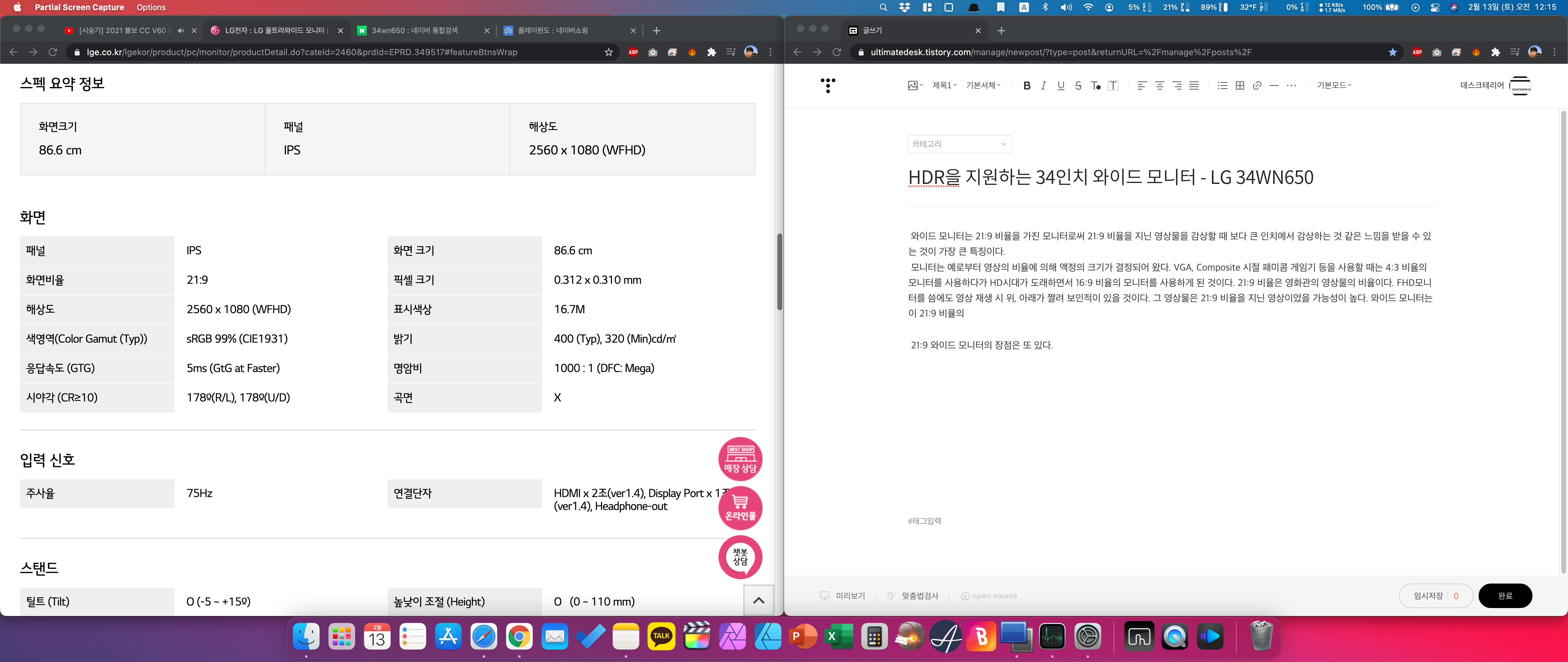Center align the paragraph text
This screenshot has width=1568, height=662.
coord(1159,86)
